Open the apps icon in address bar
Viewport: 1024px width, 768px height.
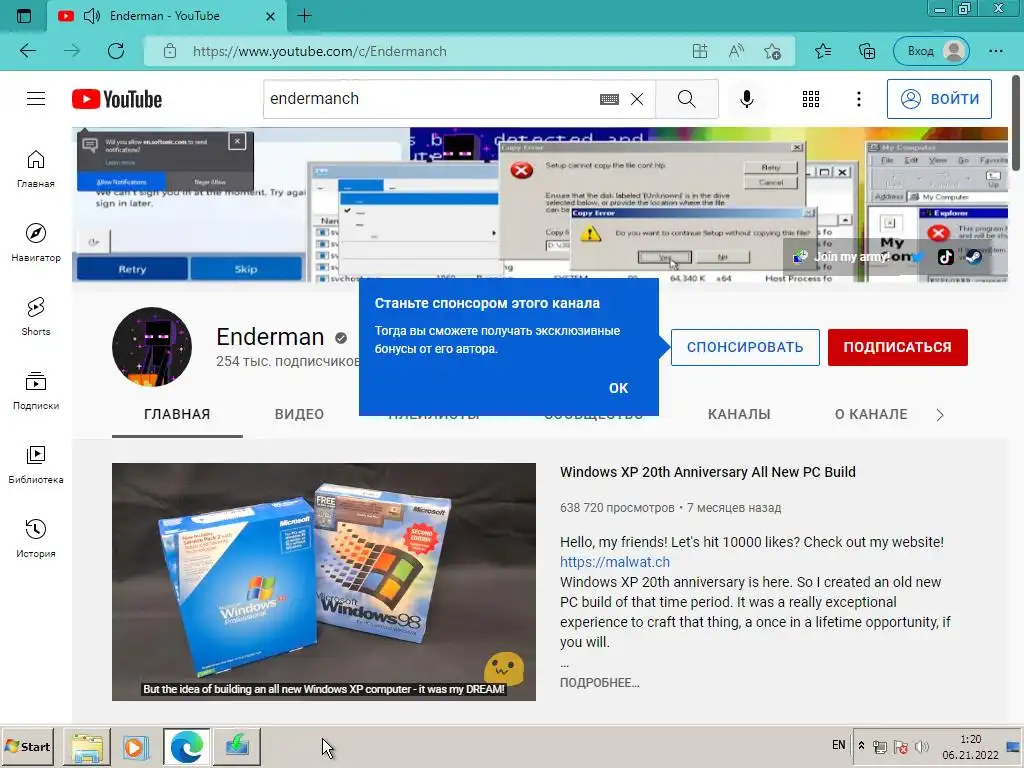tap(699, 51)
